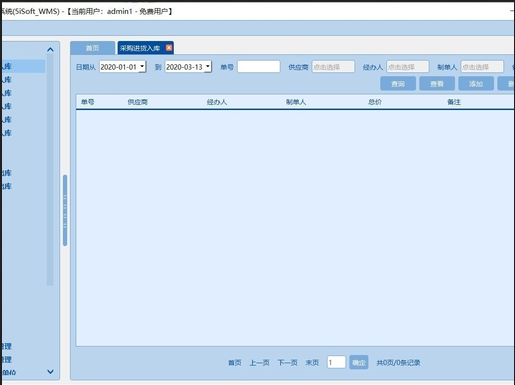This screenshot has height=385, width=515.
Task: Click the 查看 button
Action: (437, 84)
